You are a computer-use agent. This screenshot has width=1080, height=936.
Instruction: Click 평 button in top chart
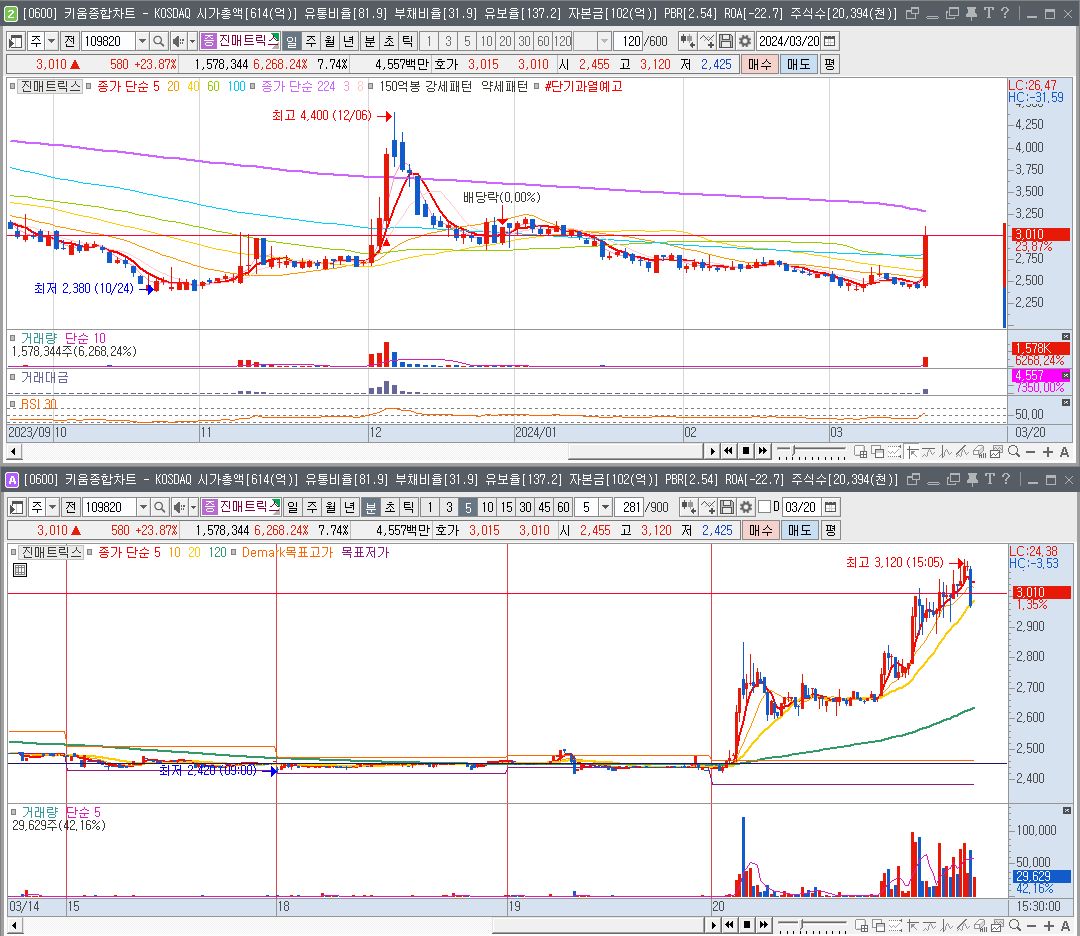pos(829,64)
